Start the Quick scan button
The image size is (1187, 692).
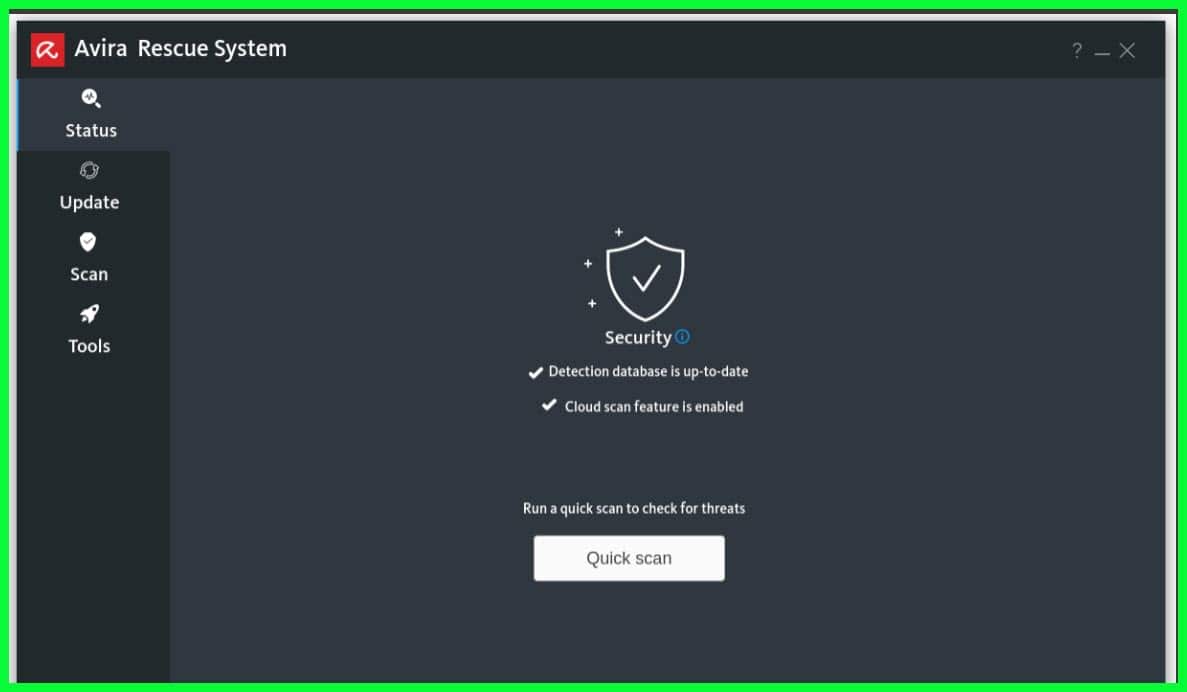629,559
